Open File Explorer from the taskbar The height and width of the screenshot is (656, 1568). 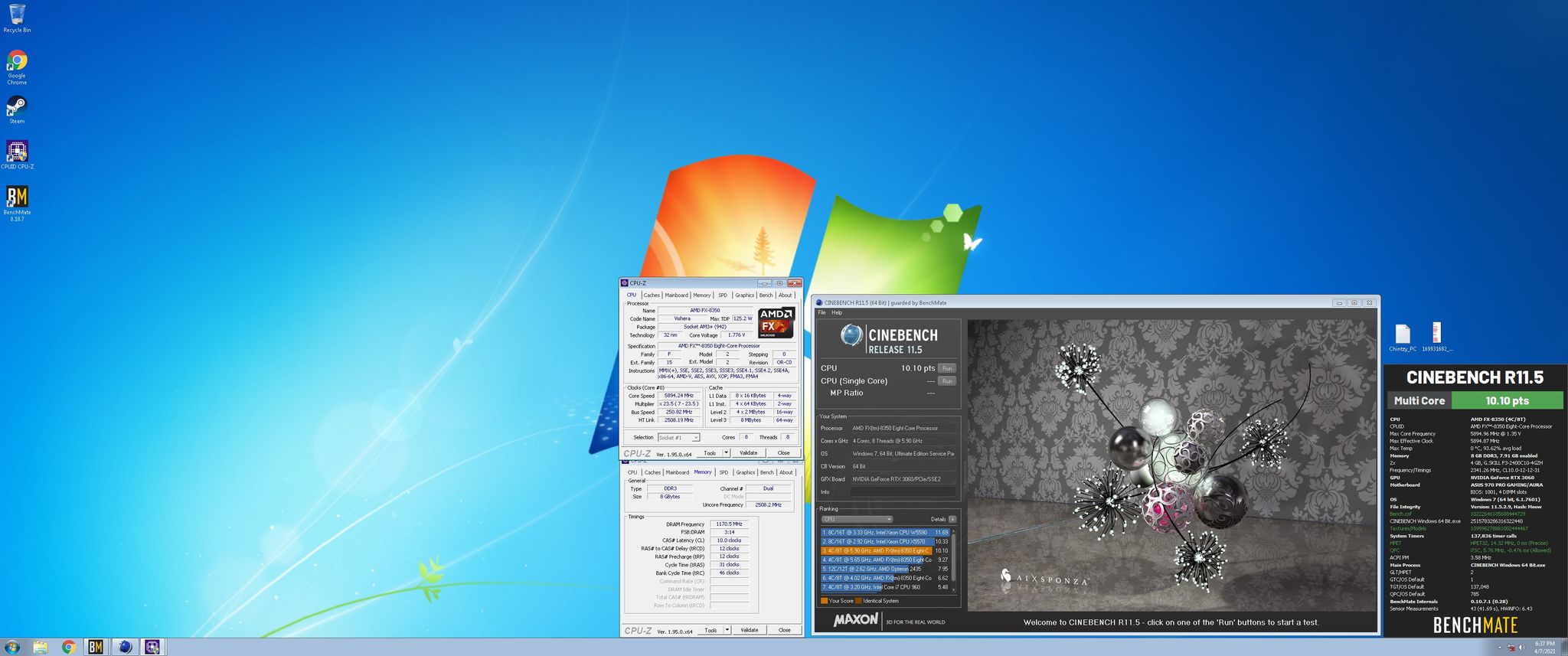(x=41, y=647)
